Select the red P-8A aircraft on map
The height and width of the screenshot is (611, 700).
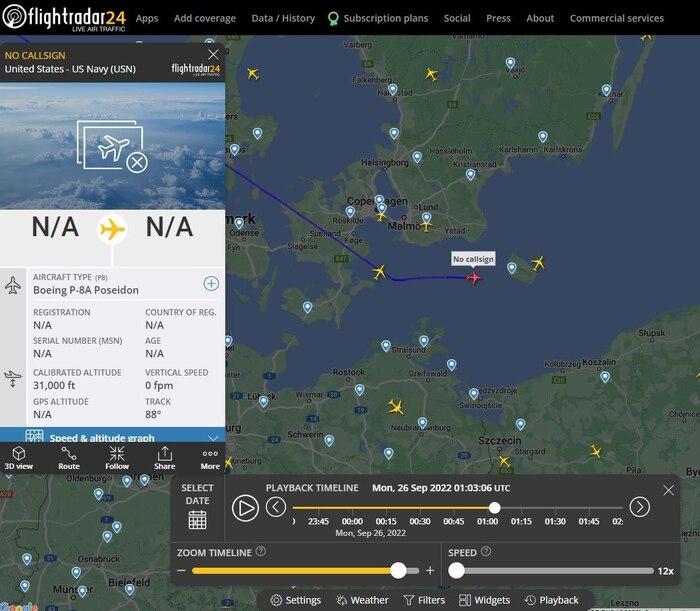pos(473,278)
